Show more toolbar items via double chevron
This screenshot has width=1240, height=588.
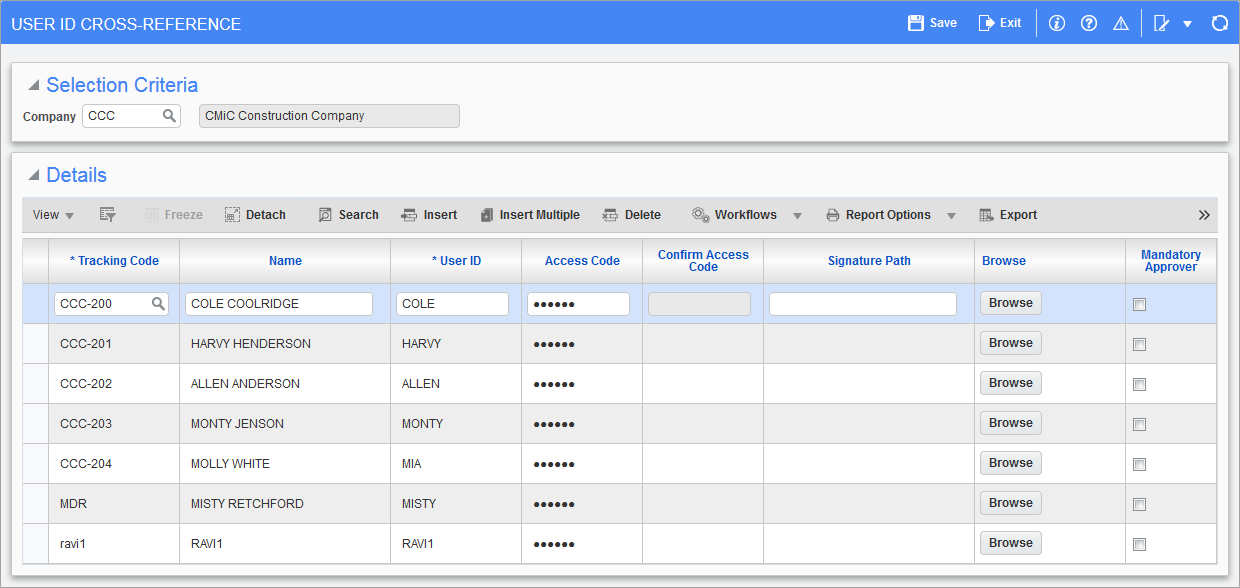tap(1204, 215)
